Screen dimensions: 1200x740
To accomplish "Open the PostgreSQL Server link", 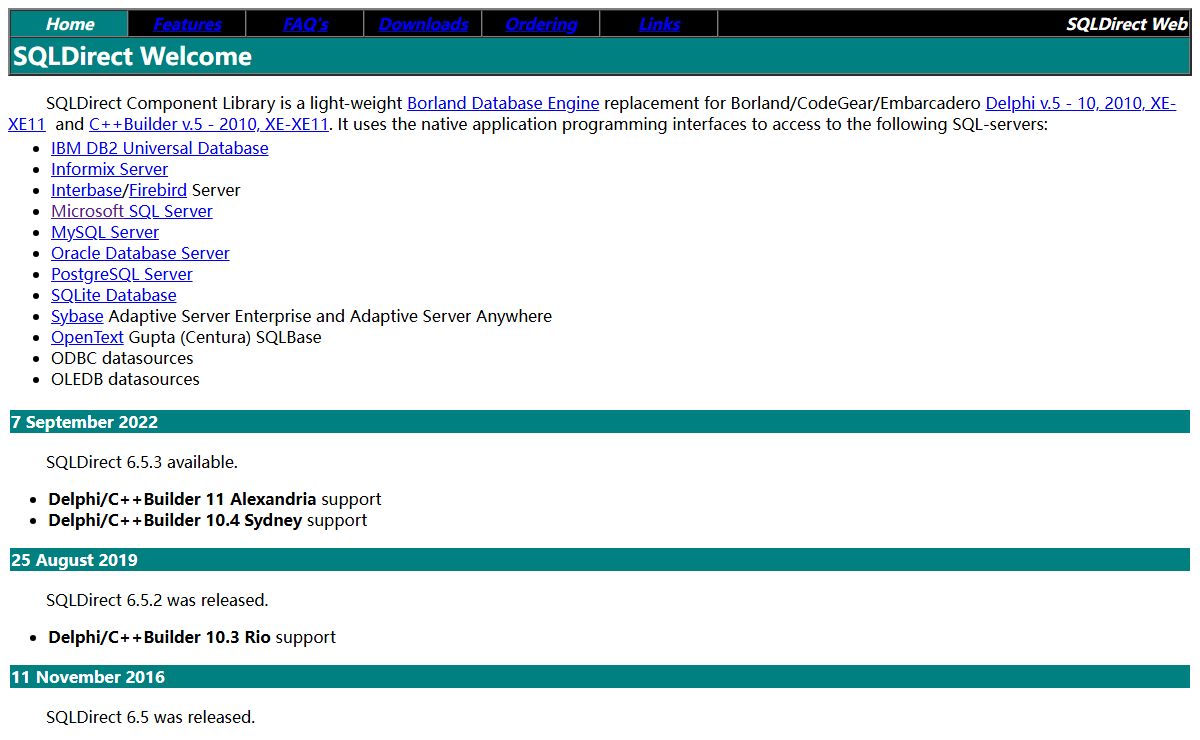I will click(x=122, y=274).
